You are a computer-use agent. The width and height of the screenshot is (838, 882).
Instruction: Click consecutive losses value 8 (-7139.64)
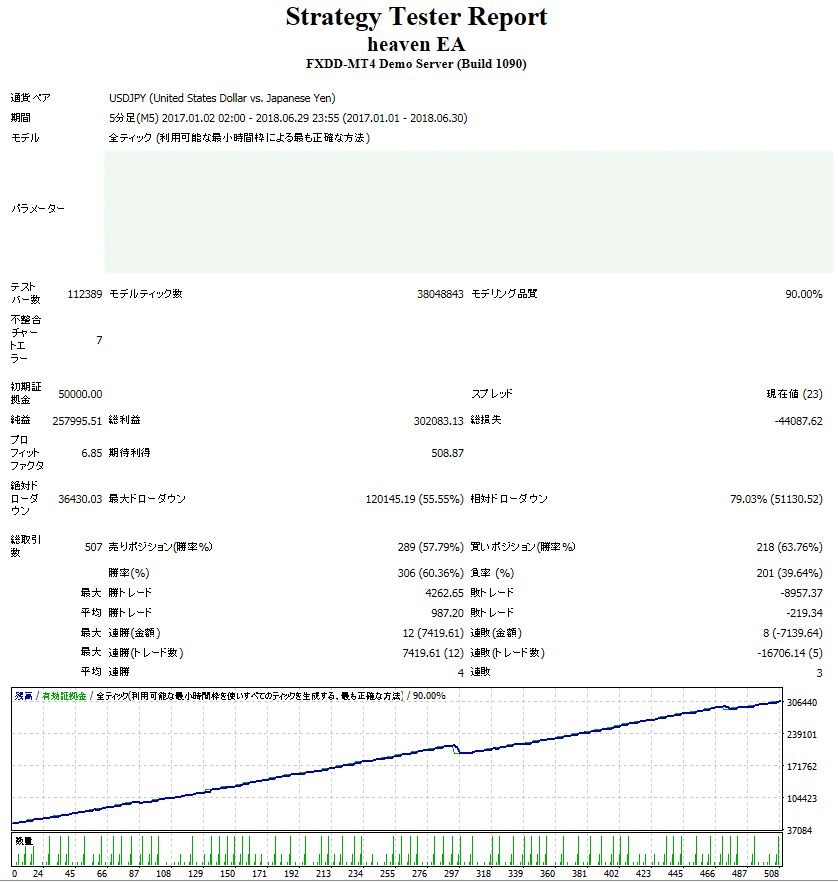(x=793, y=633)
